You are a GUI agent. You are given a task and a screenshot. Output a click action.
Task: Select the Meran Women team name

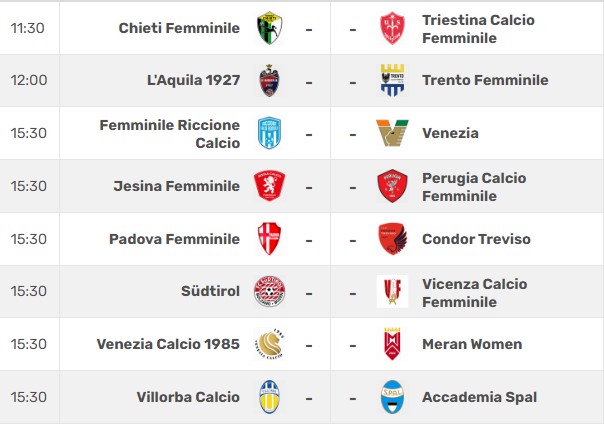click(472, 344)
